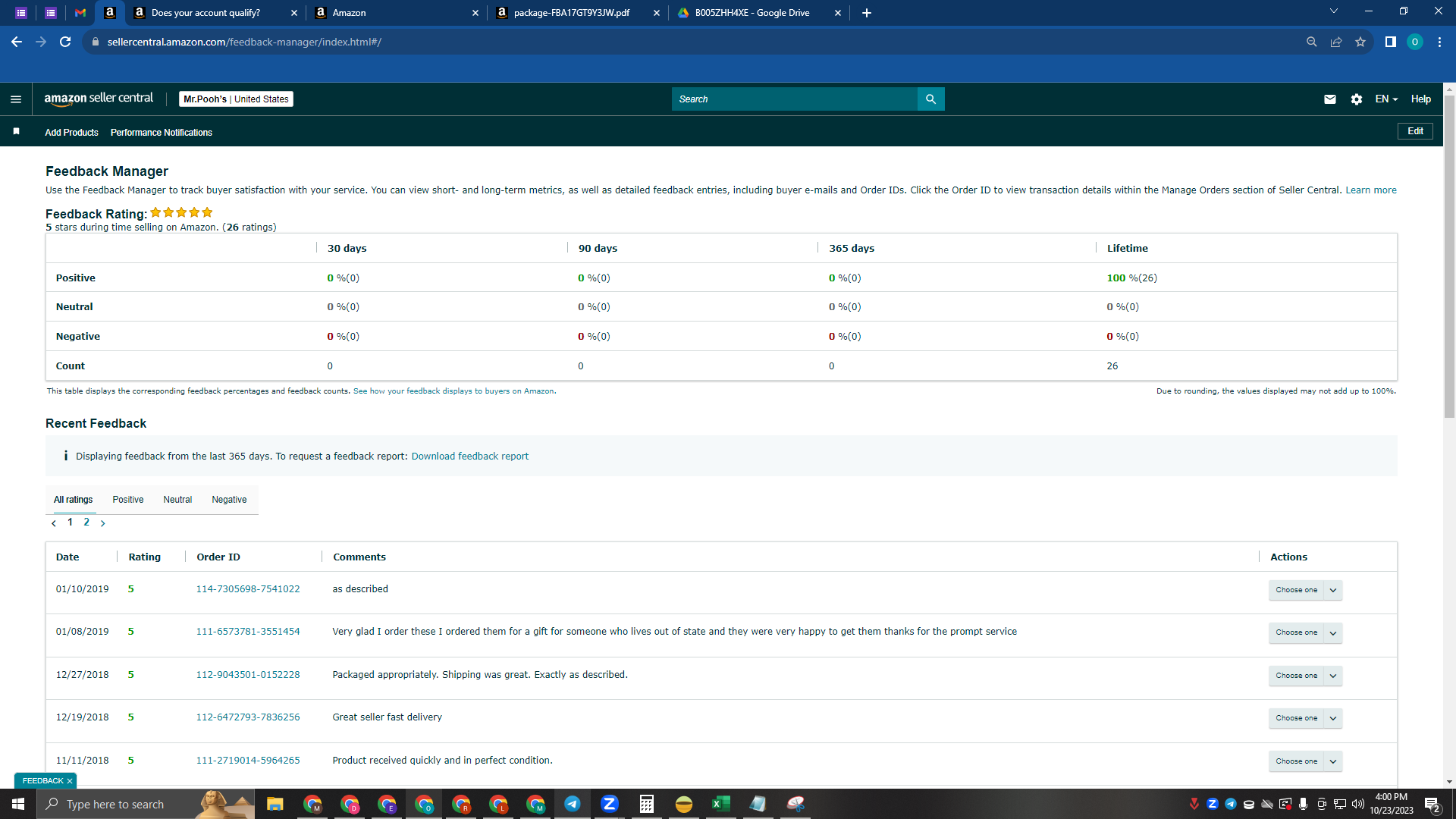
Task: Open the EN language dropdown
Action: [1386, 99]
